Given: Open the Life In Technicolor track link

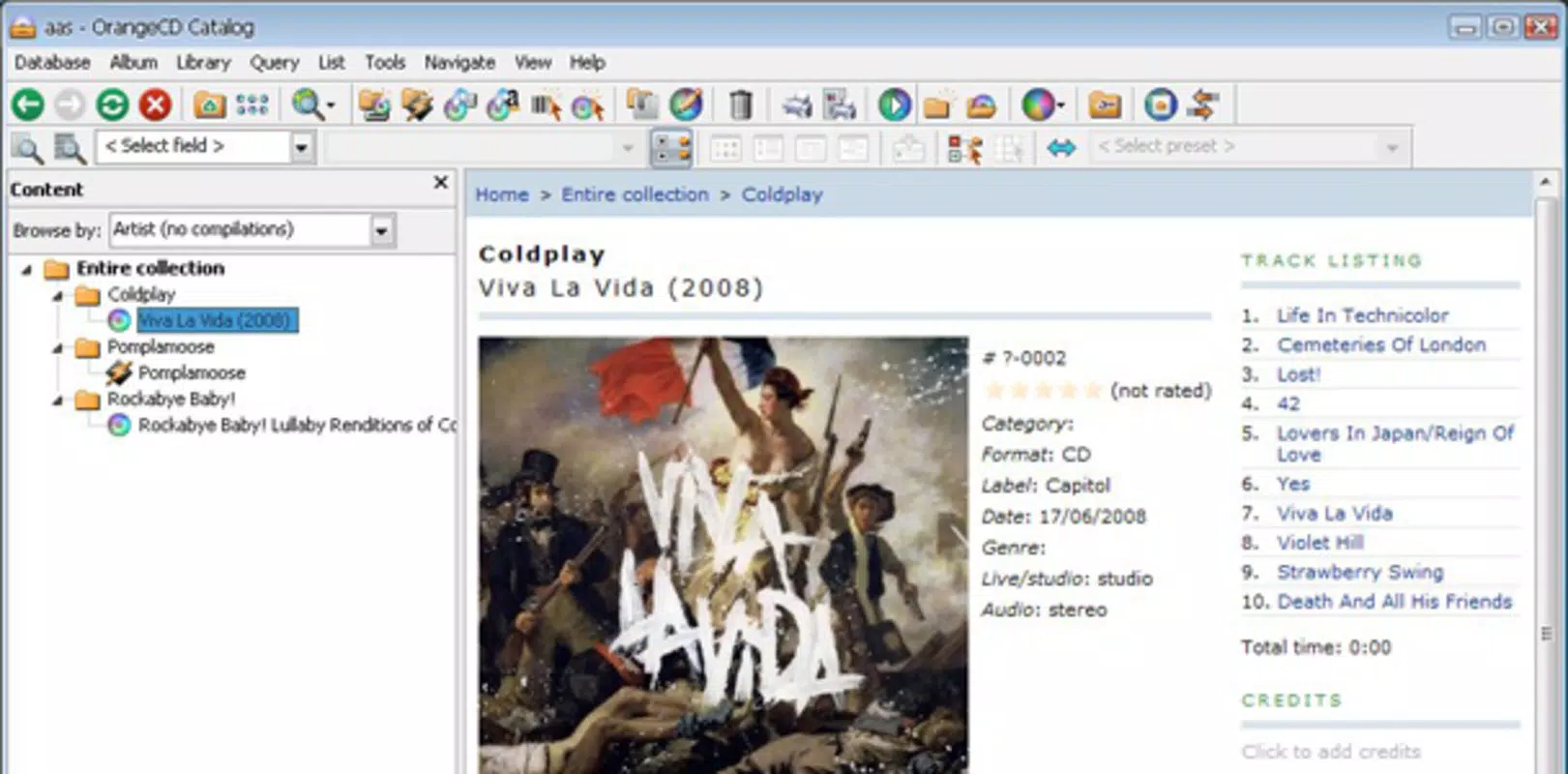Looking at the screenshot, I should [x=1362, y=315].
